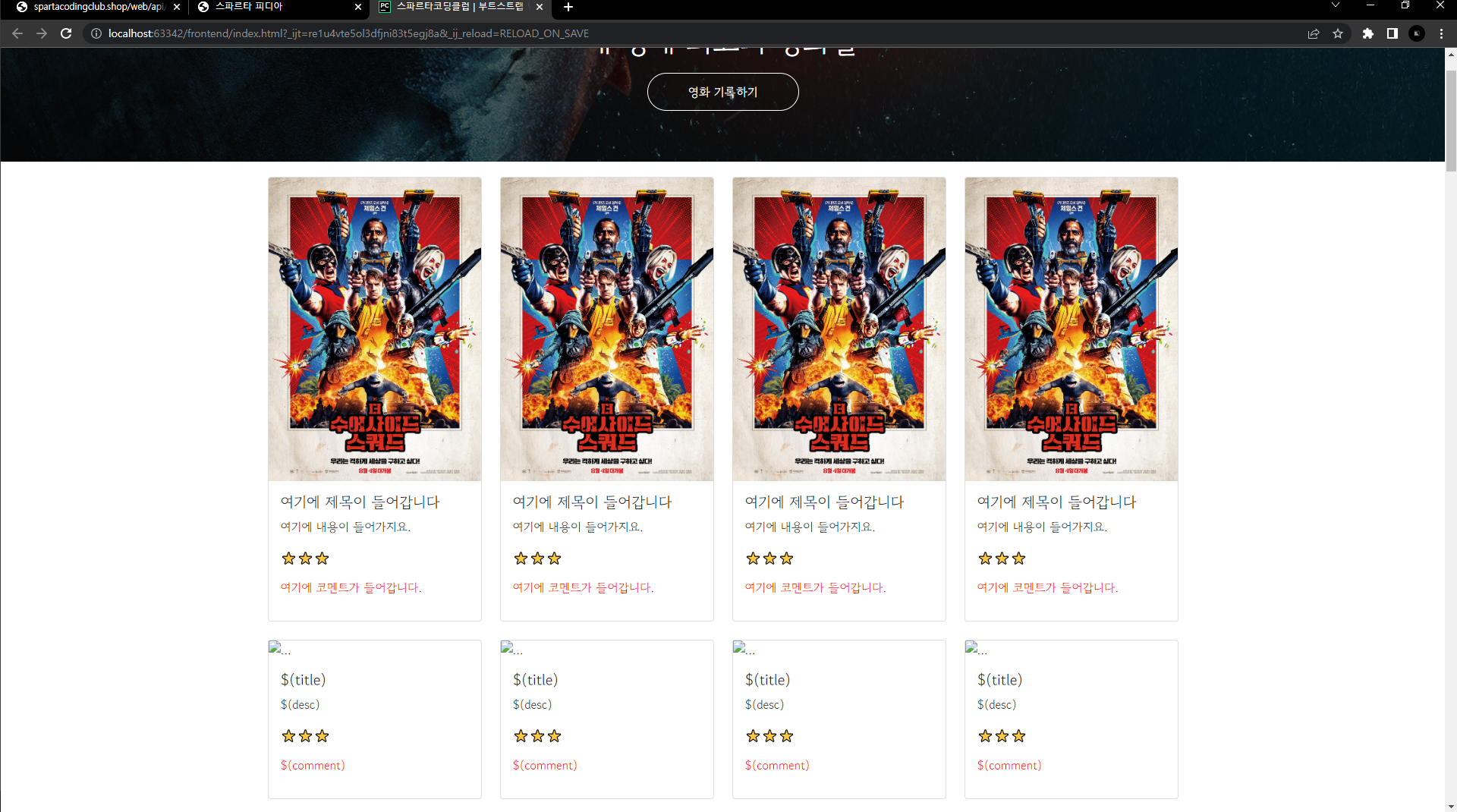Click the star rating in the fourth poster card
The image size is (1457, 812).
tap(1002, 559)
